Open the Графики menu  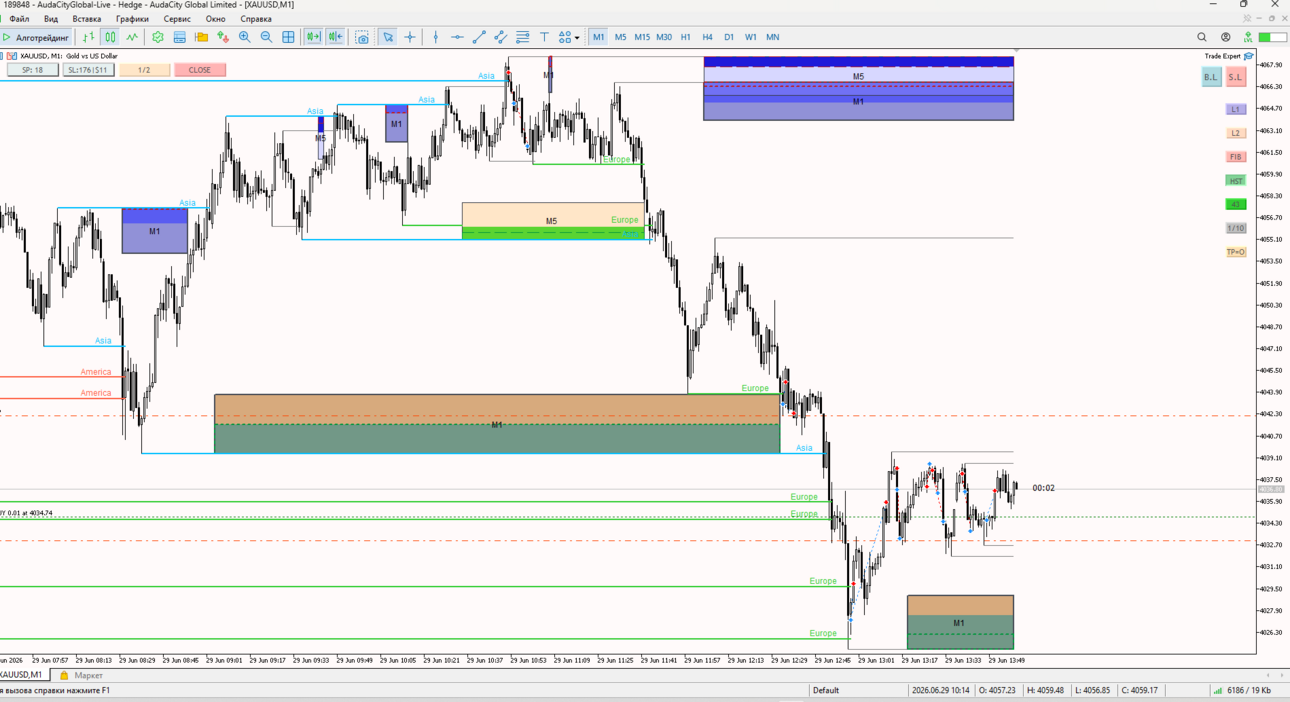pos(132,19)
